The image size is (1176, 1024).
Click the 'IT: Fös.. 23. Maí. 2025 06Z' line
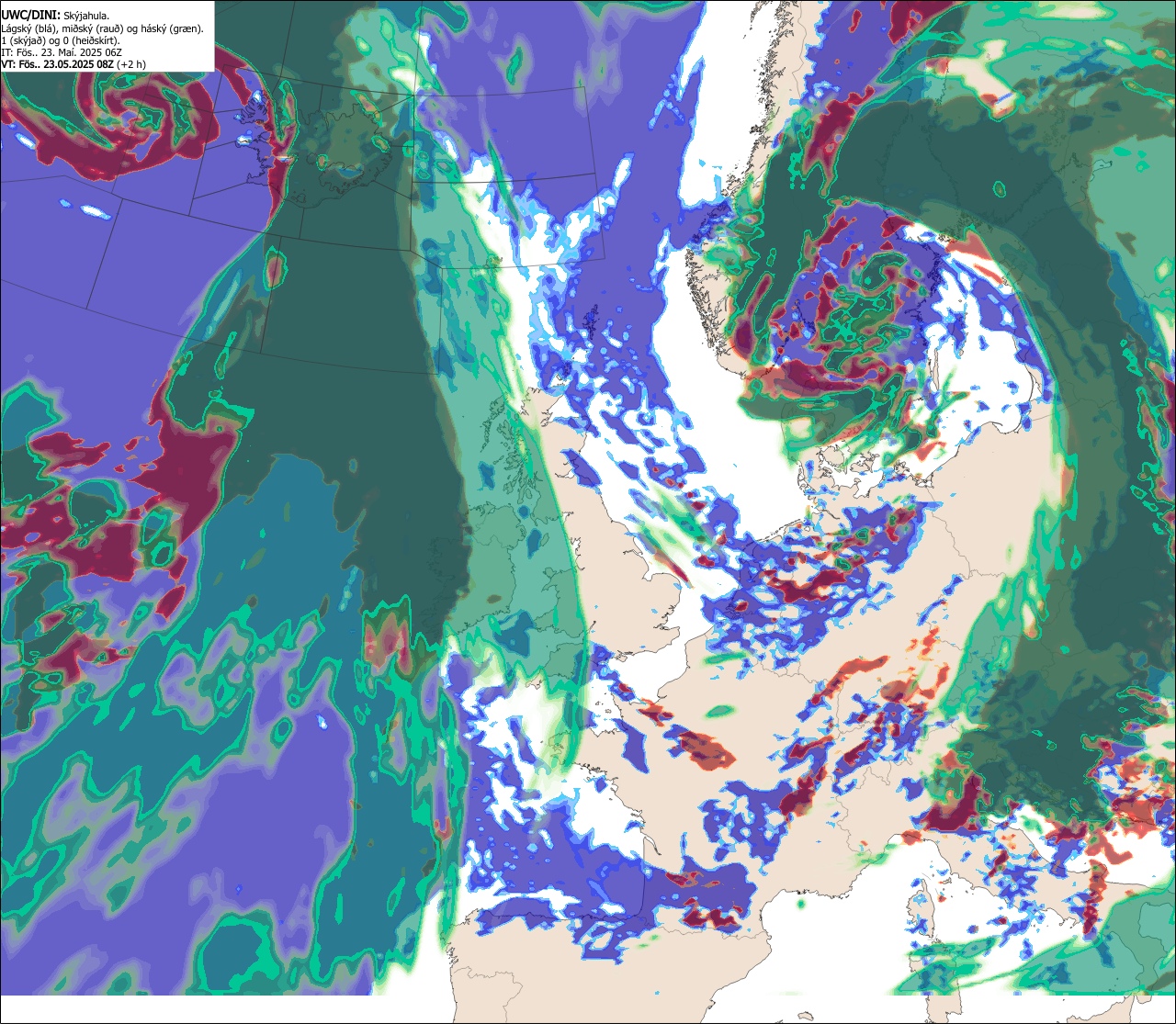tap(62, 52)
